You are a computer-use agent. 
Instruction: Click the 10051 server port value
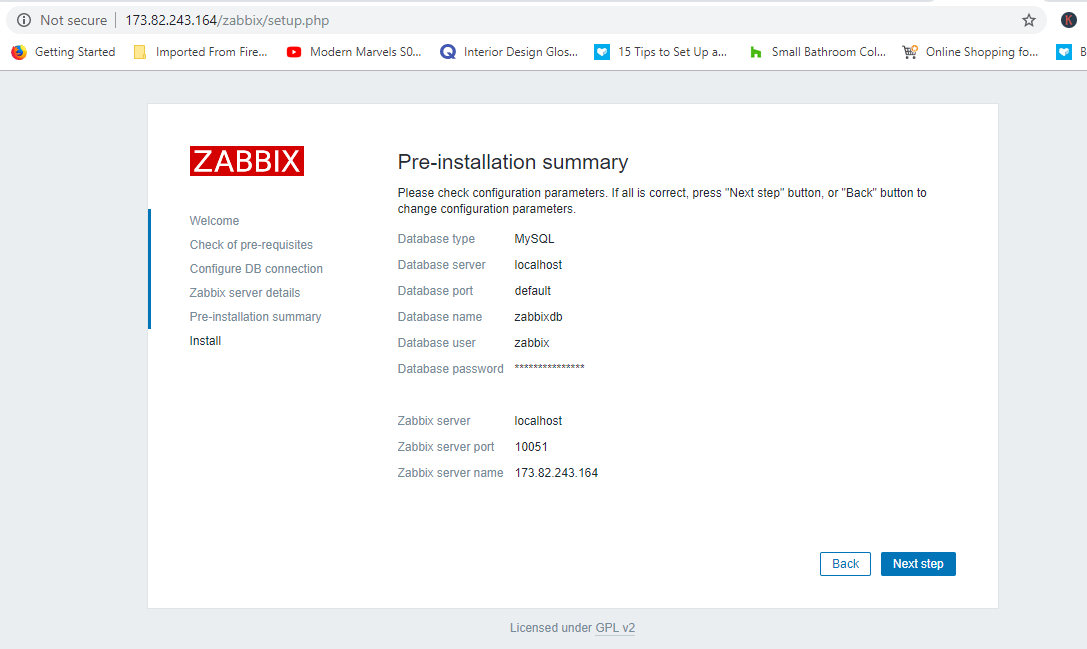[x=531, y=447]
